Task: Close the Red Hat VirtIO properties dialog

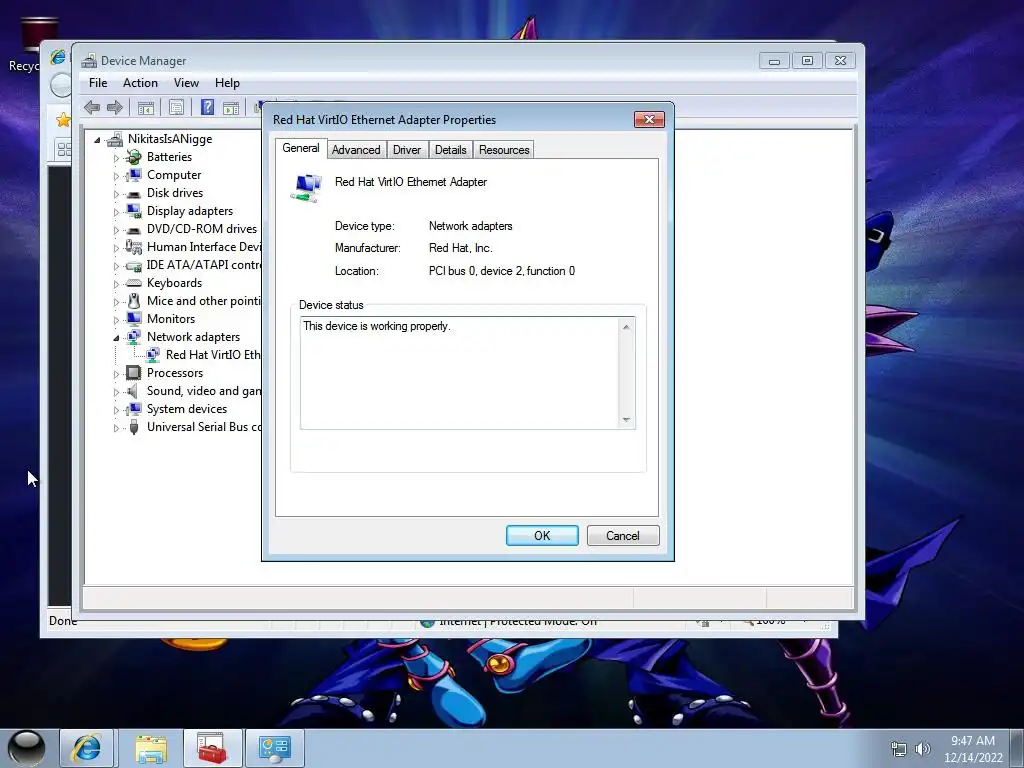Action: [x=649, y=120]
